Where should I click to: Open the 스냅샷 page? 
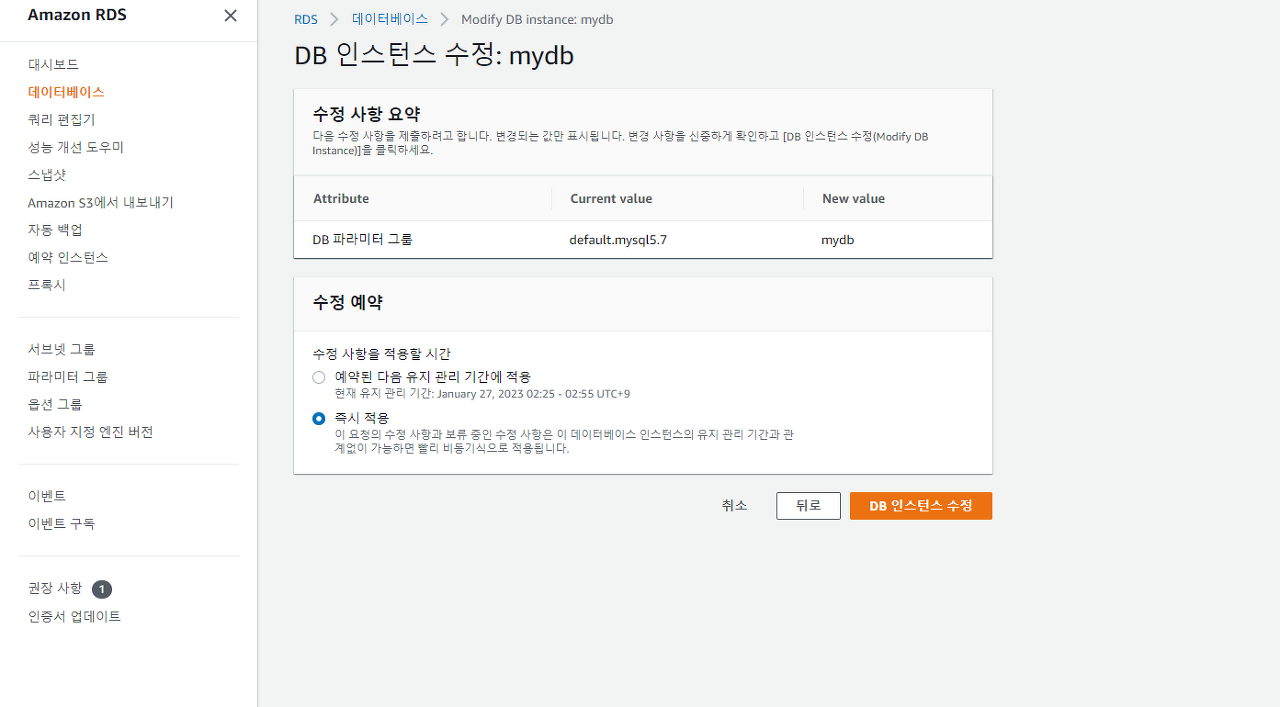[47, 174]
